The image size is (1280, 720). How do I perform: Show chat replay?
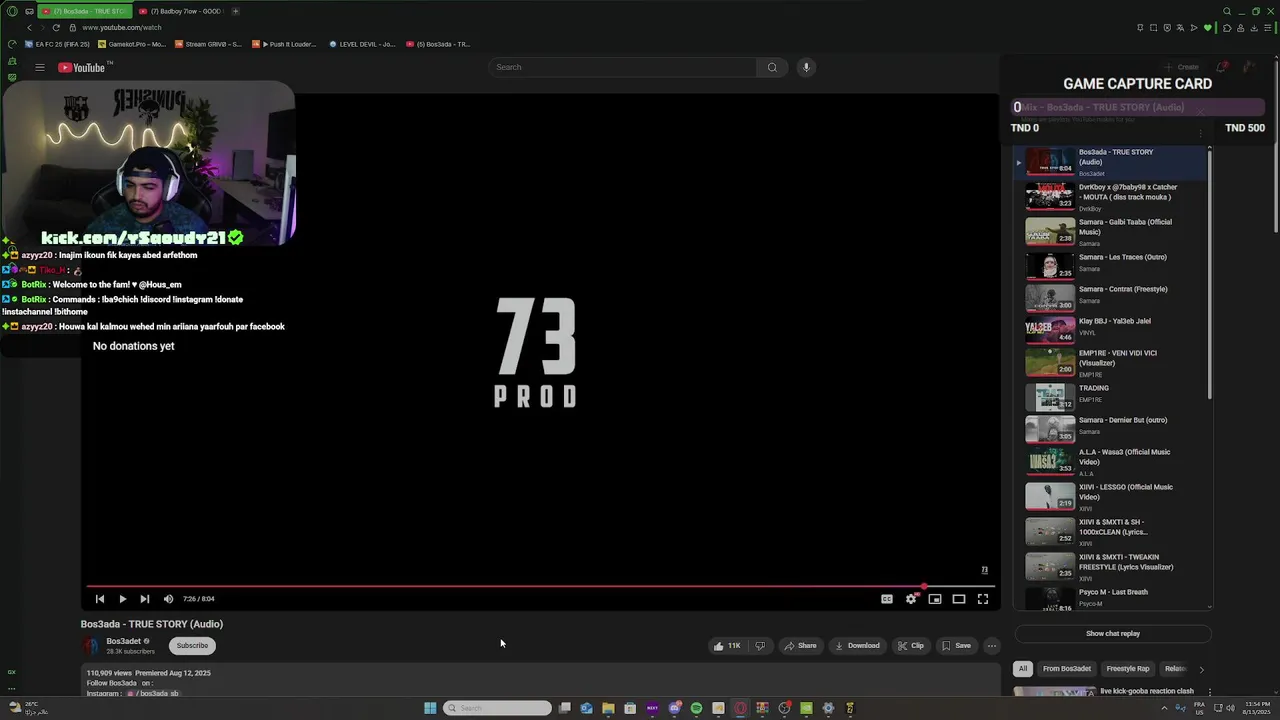[1113, 633]
